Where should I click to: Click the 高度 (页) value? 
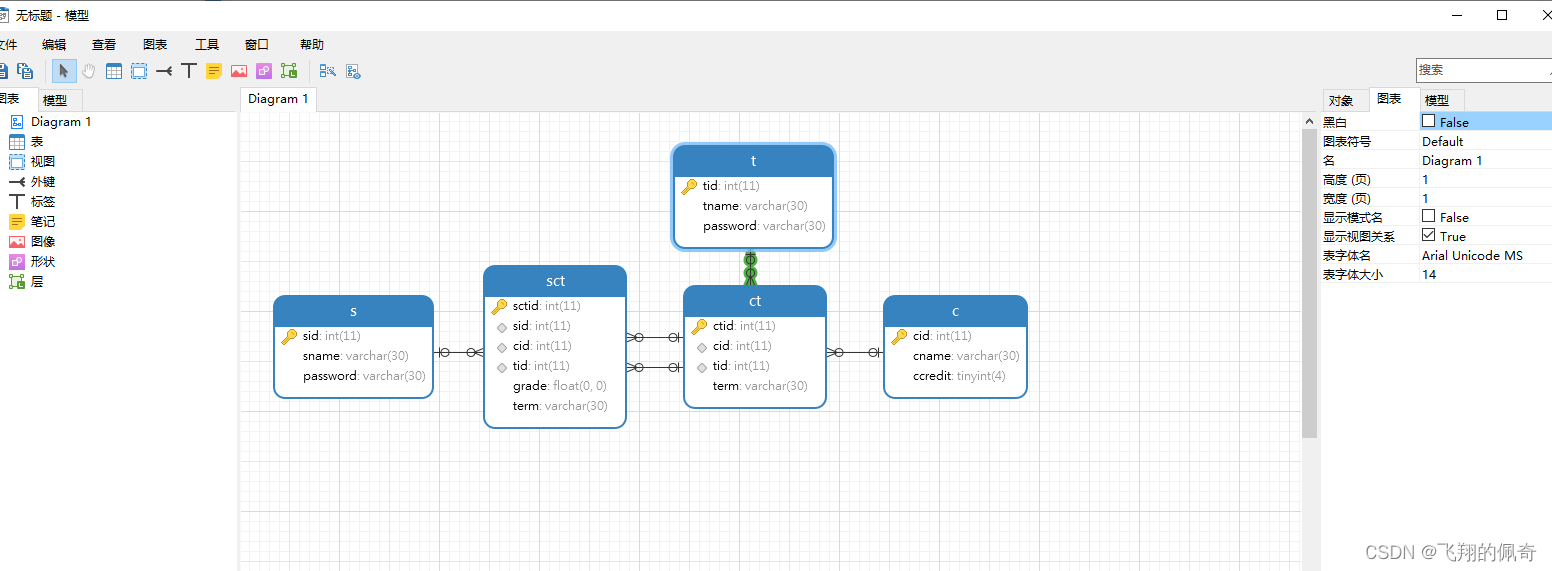(x=1485, y=179)
